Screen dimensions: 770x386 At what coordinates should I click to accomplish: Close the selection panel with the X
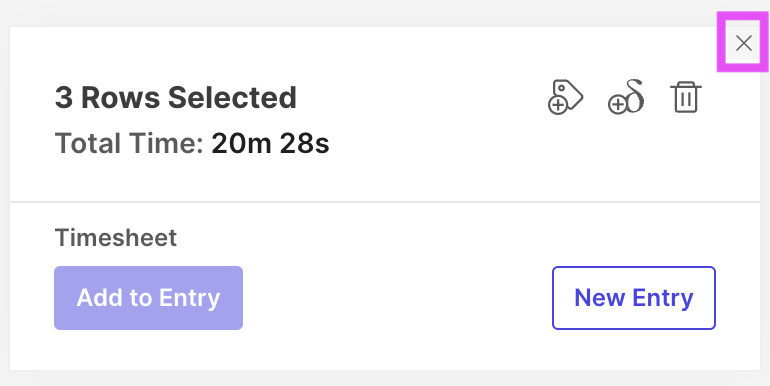click(743, 43)
